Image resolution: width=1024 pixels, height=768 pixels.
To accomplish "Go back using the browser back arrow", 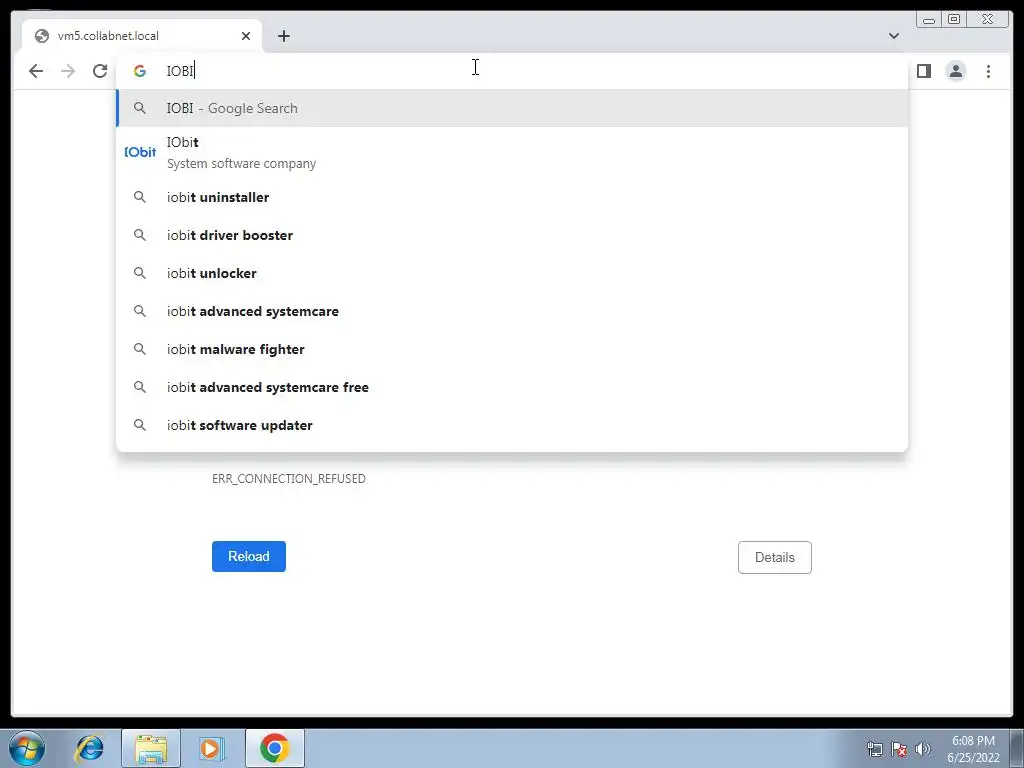I will (36, 71).
